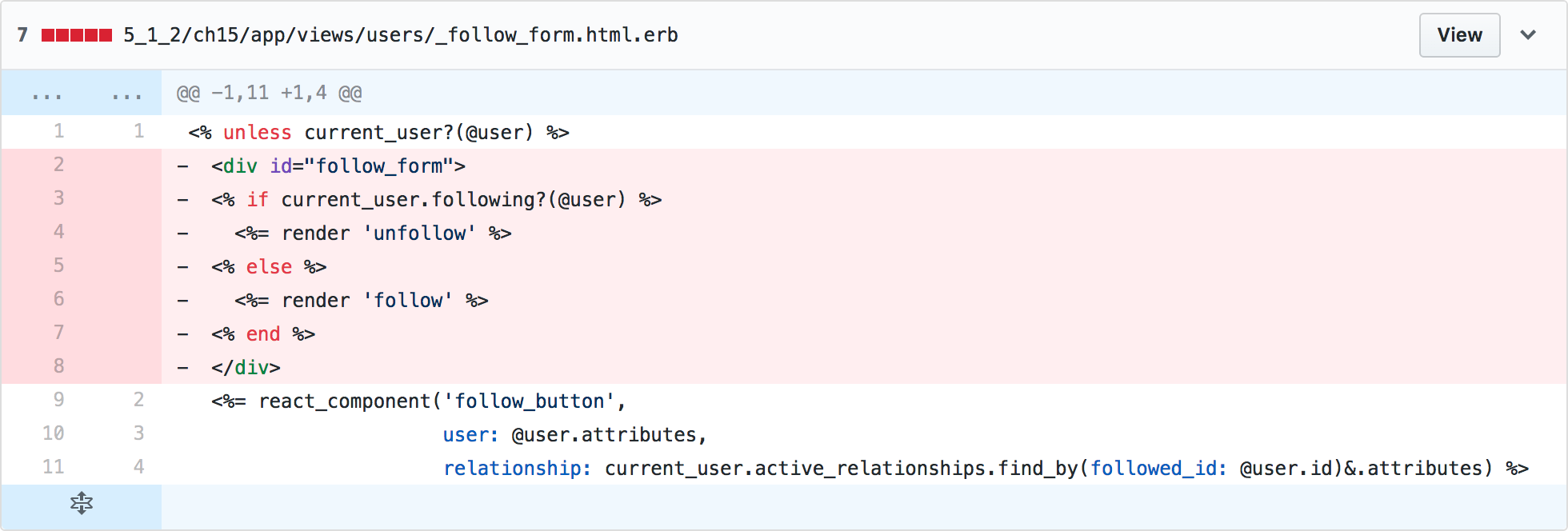Click the relationship: active_relationships code line
This screenshot has width=1568, height=531.
click(x=864, y=468)
